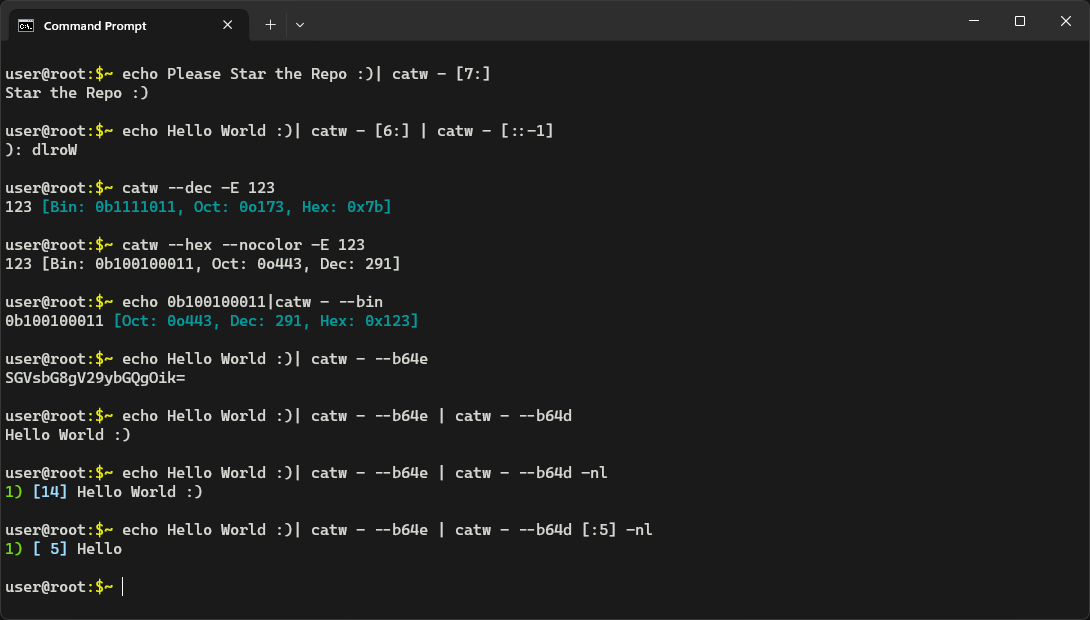The width and height of the screenshot is (1090, 620).
Task: Open a new tab with the plus button
Action: (x=268, y=25)
